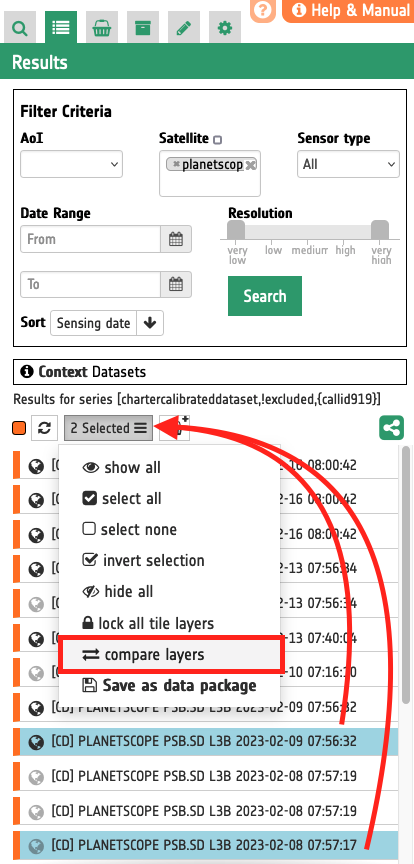
Task: Open the search magnifier tab
Action: [20, 28]
